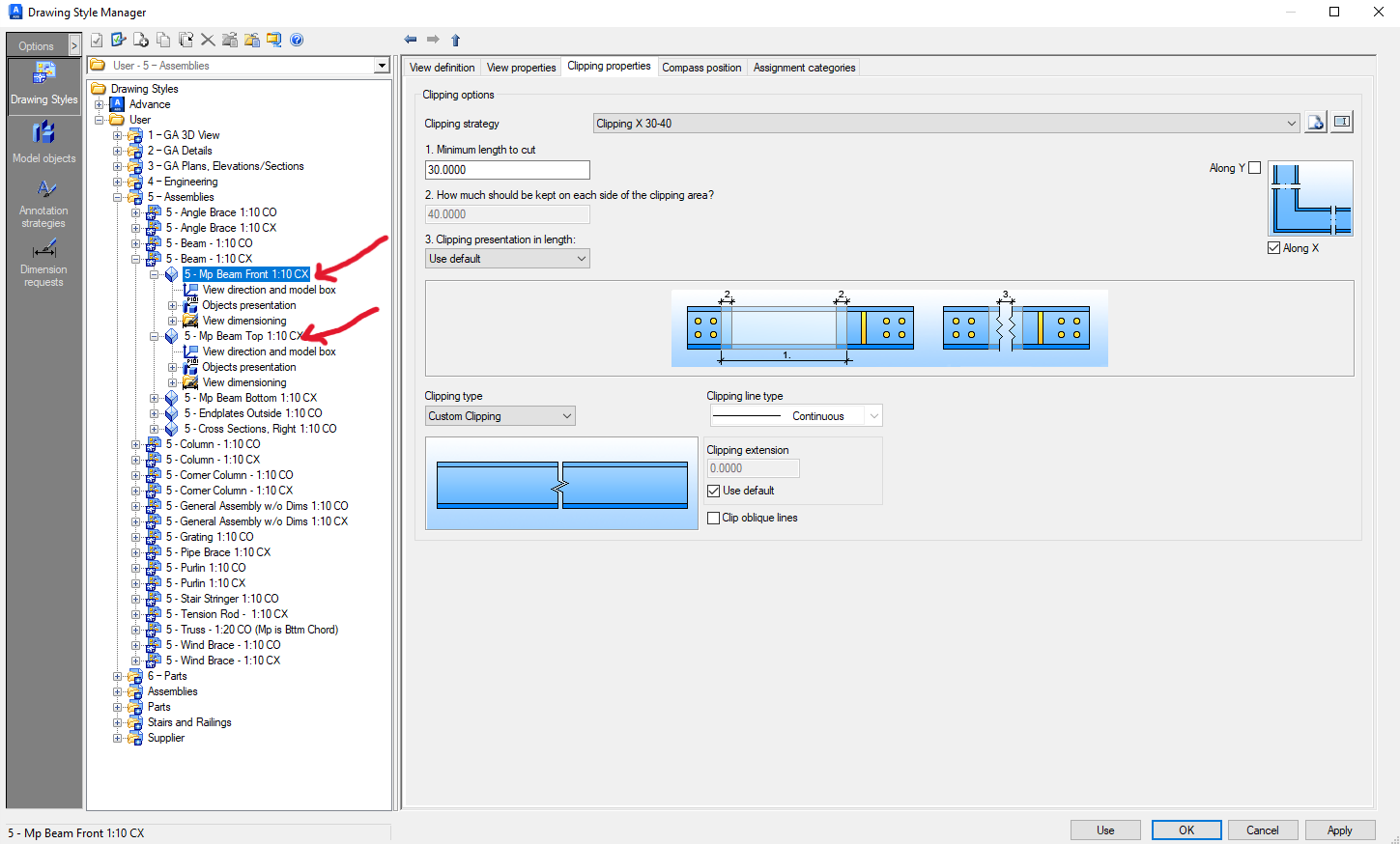1400x844 pixels.
Task: Click new clipping strategy icon beside dropdown
Action: [x=1316, y=123]
